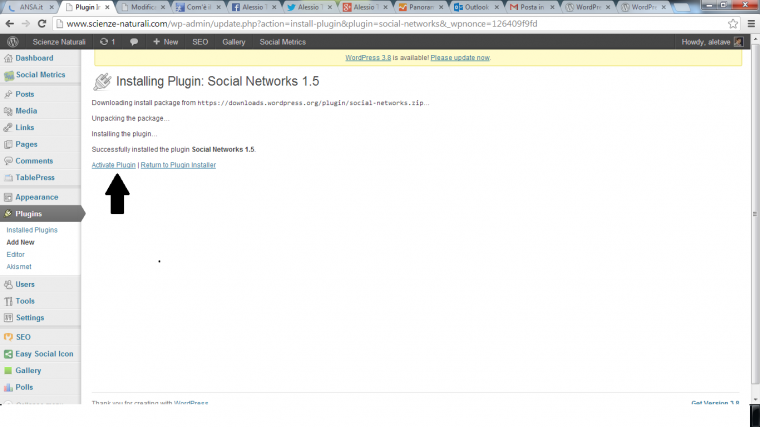Switch to the Modific browser tab

tap(142, 7)
